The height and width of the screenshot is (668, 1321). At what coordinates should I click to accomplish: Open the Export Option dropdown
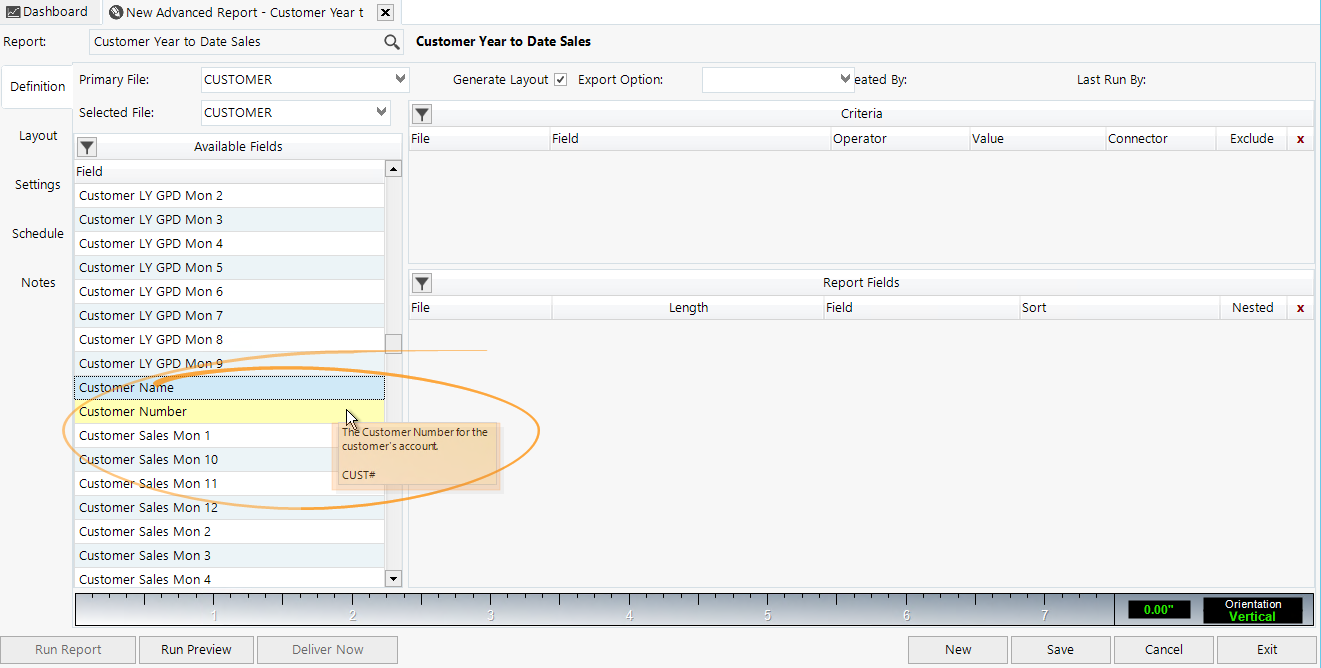843,79
